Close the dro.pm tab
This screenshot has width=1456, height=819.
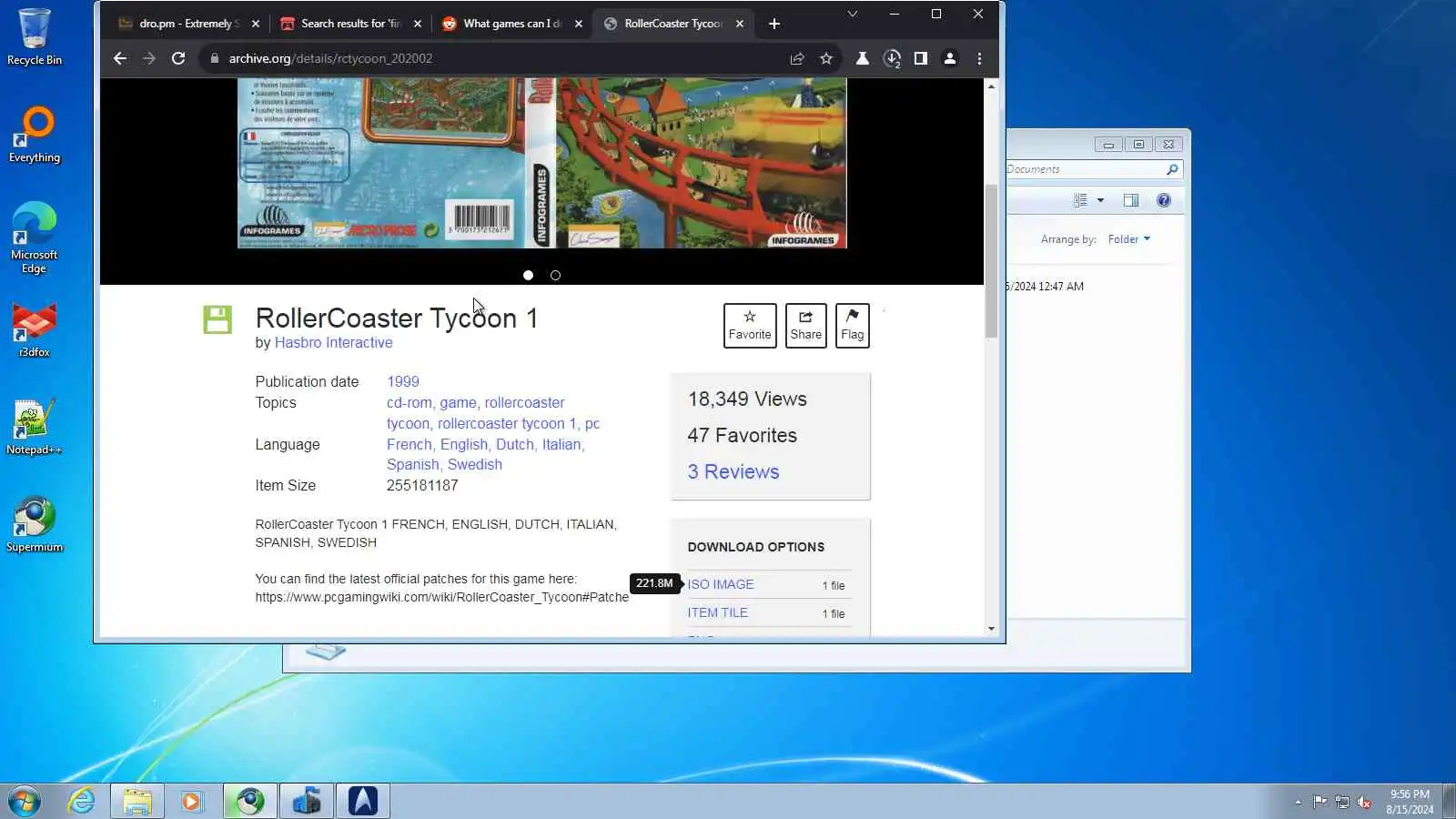pyautogui.click(x=256, y=24)
